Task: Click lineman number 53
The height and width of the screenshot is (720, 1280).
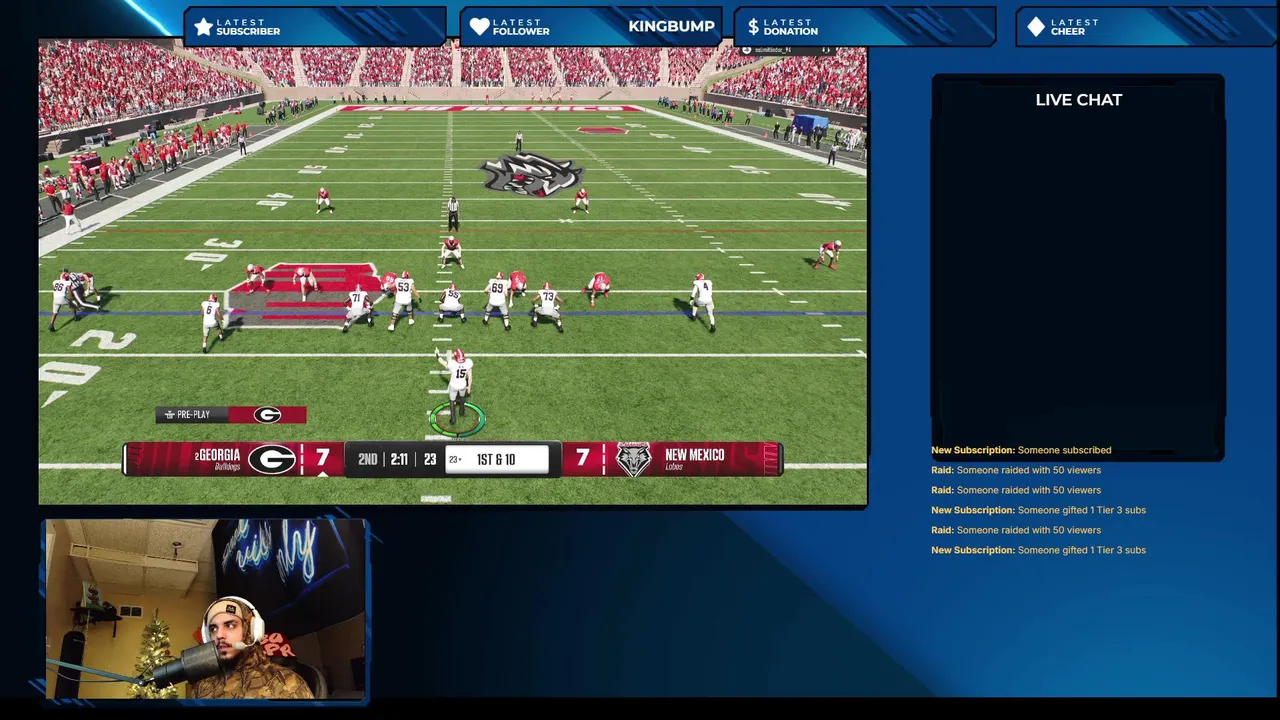Action: click(x=402, y=300)
